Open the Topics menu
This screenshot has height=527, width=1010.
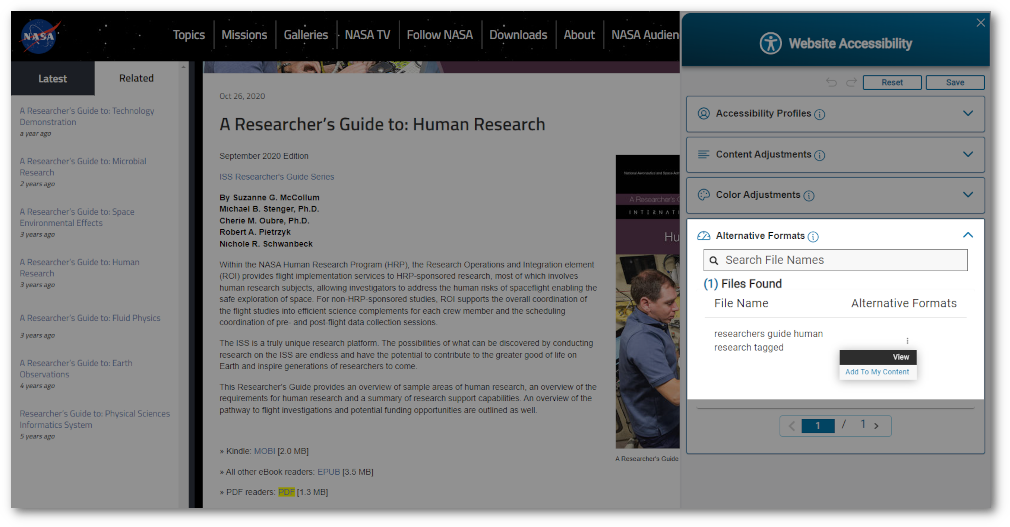189,35
